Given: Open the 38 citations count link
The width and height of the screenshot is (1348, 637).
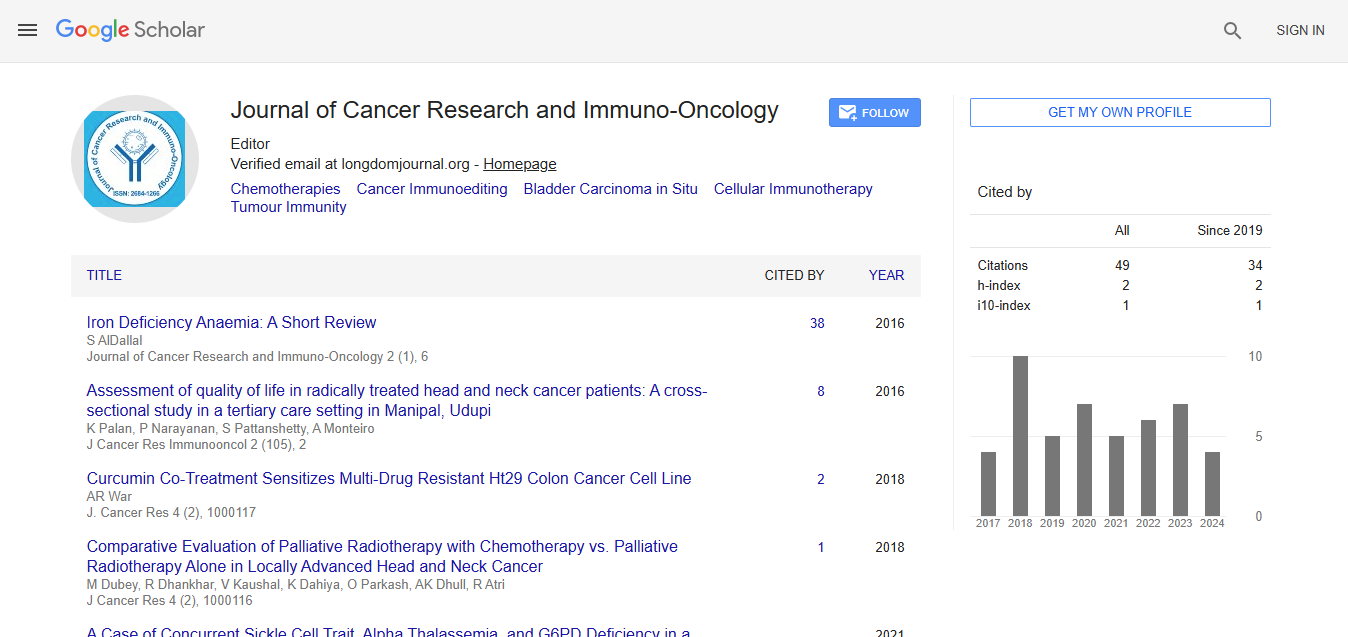Looking at the screenshot, I should pos(817,323).
